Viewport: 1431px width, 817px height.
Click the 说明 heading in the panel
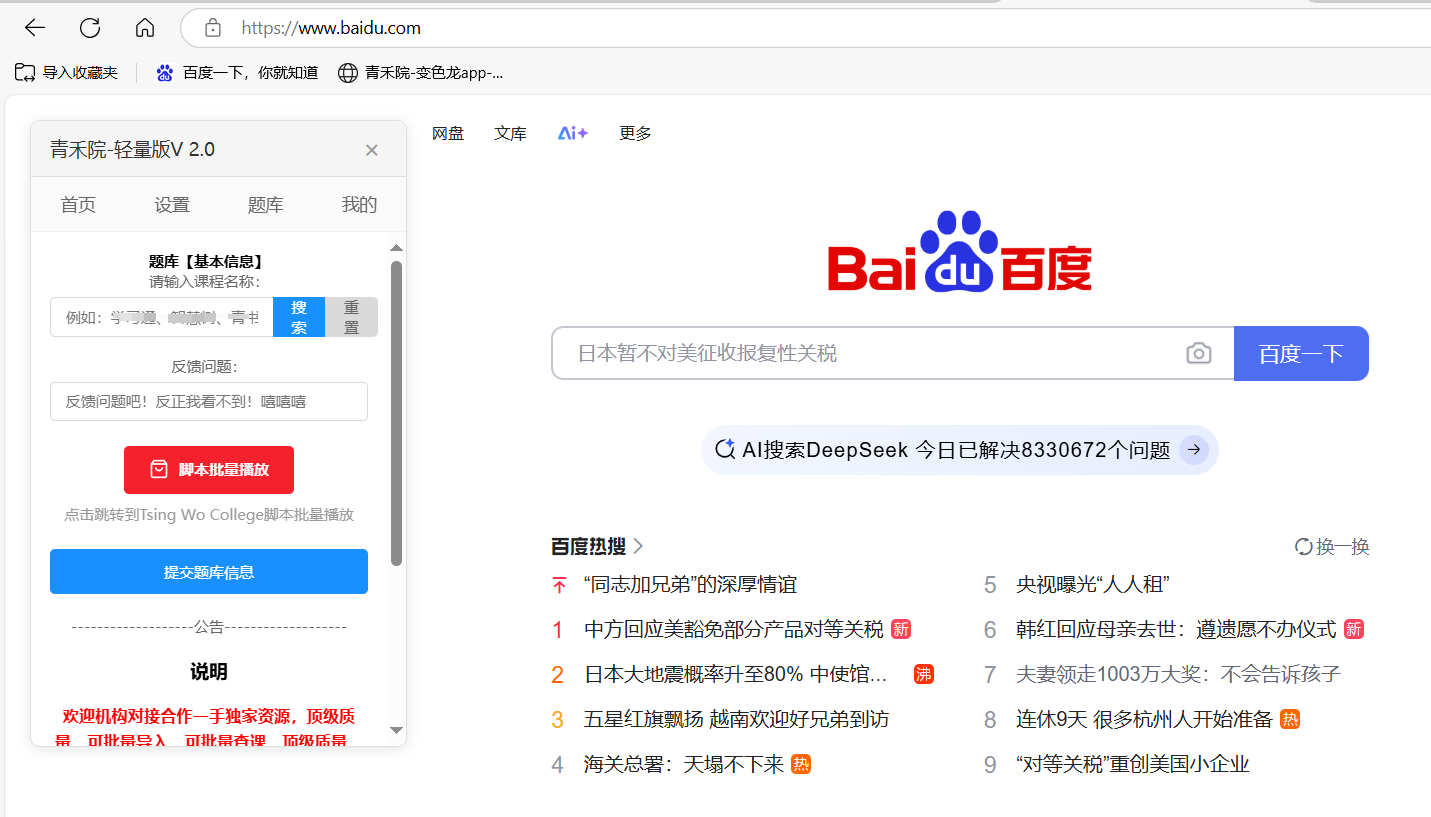(209, 672)
